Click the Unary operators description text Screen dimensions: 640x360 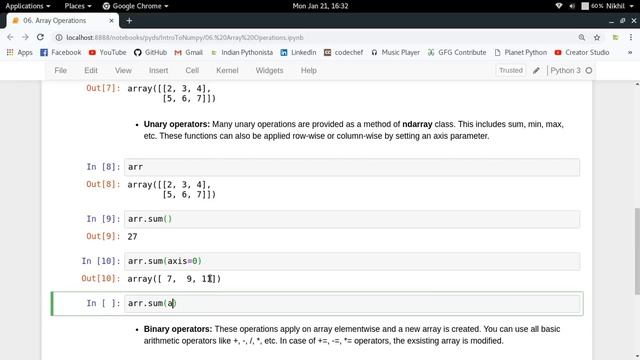click(x=353, y=130)
